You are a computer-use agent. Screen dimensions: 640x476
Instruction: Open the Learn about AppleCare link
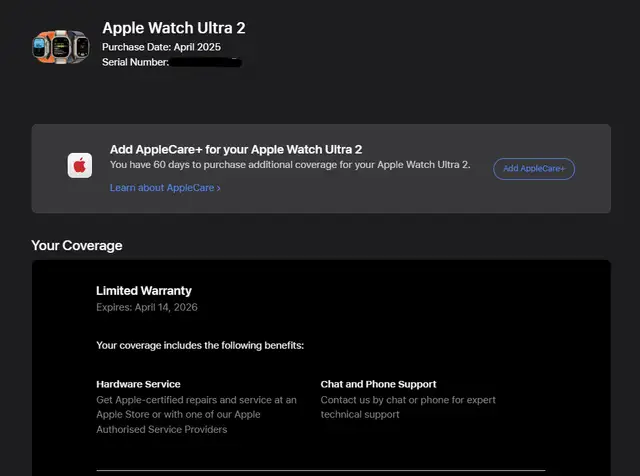point(165,188)
